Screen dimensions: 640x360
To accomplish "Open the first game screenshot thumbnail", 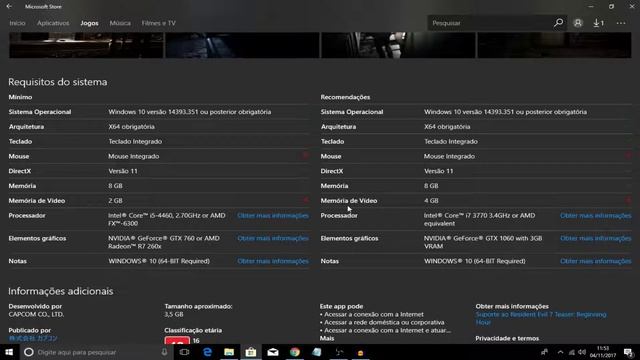I will [x=86, y=45].
